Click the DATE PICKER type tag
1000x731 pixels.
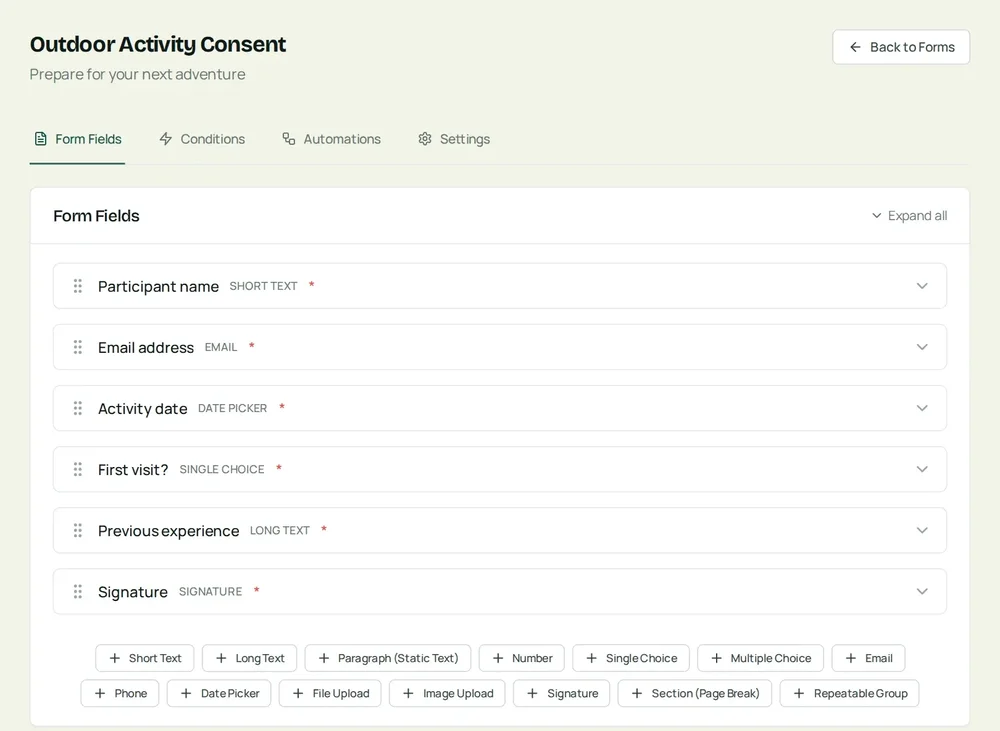(232, 408)
